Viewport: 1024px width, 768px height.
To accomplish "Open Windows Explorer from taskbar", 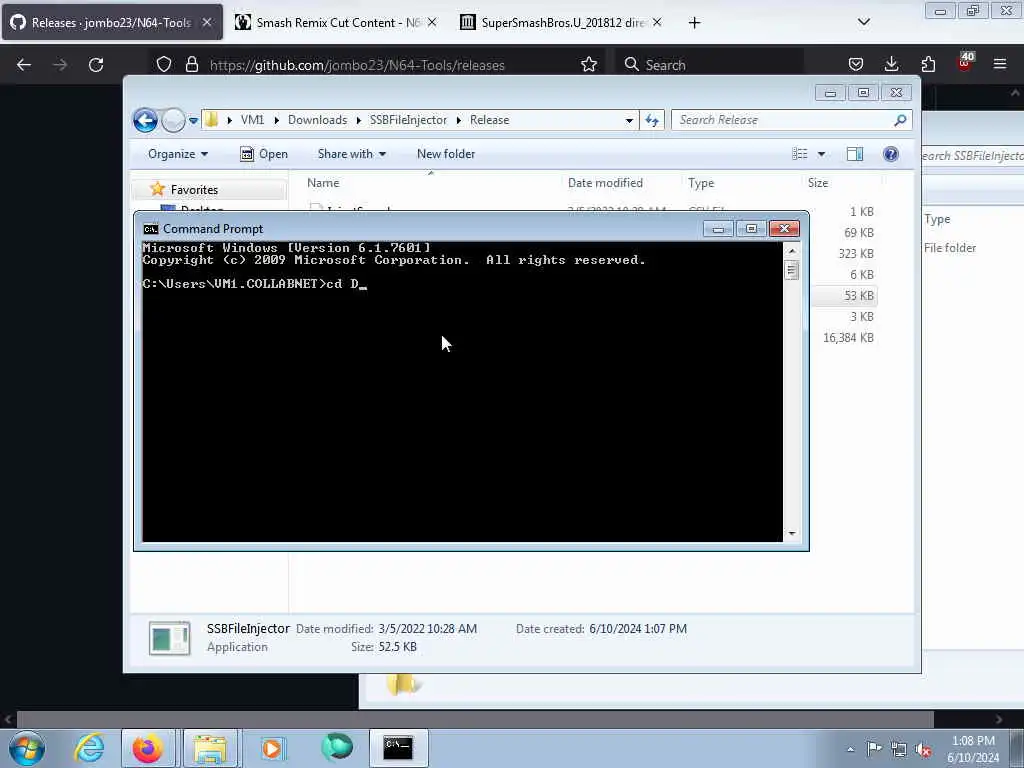I will pyautogui.click(x=210, y=748).
